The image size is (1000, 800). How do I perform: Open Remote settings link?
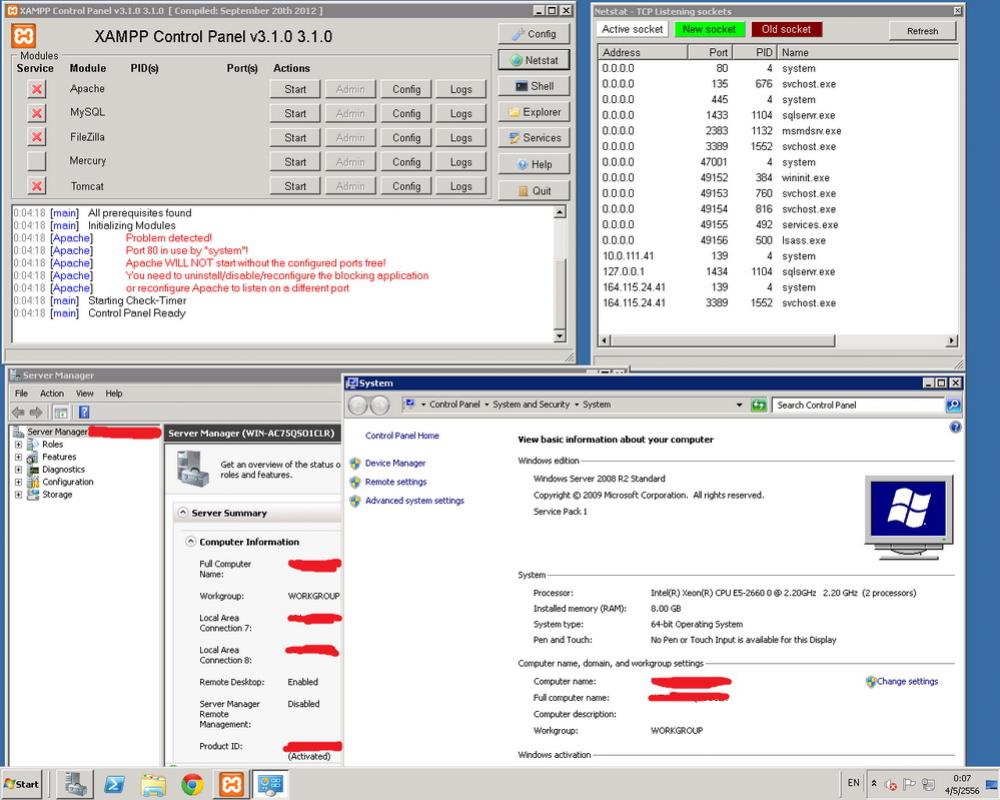(x=395, y=482)
